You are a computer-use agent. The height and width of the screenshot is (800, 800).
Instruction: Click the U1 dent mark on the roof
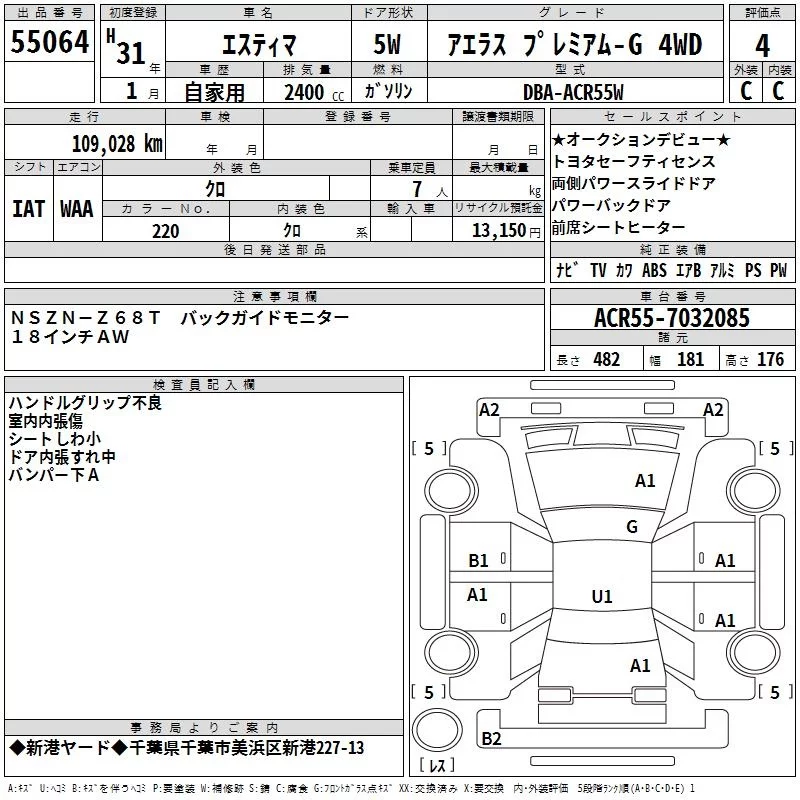coord(601,597)
